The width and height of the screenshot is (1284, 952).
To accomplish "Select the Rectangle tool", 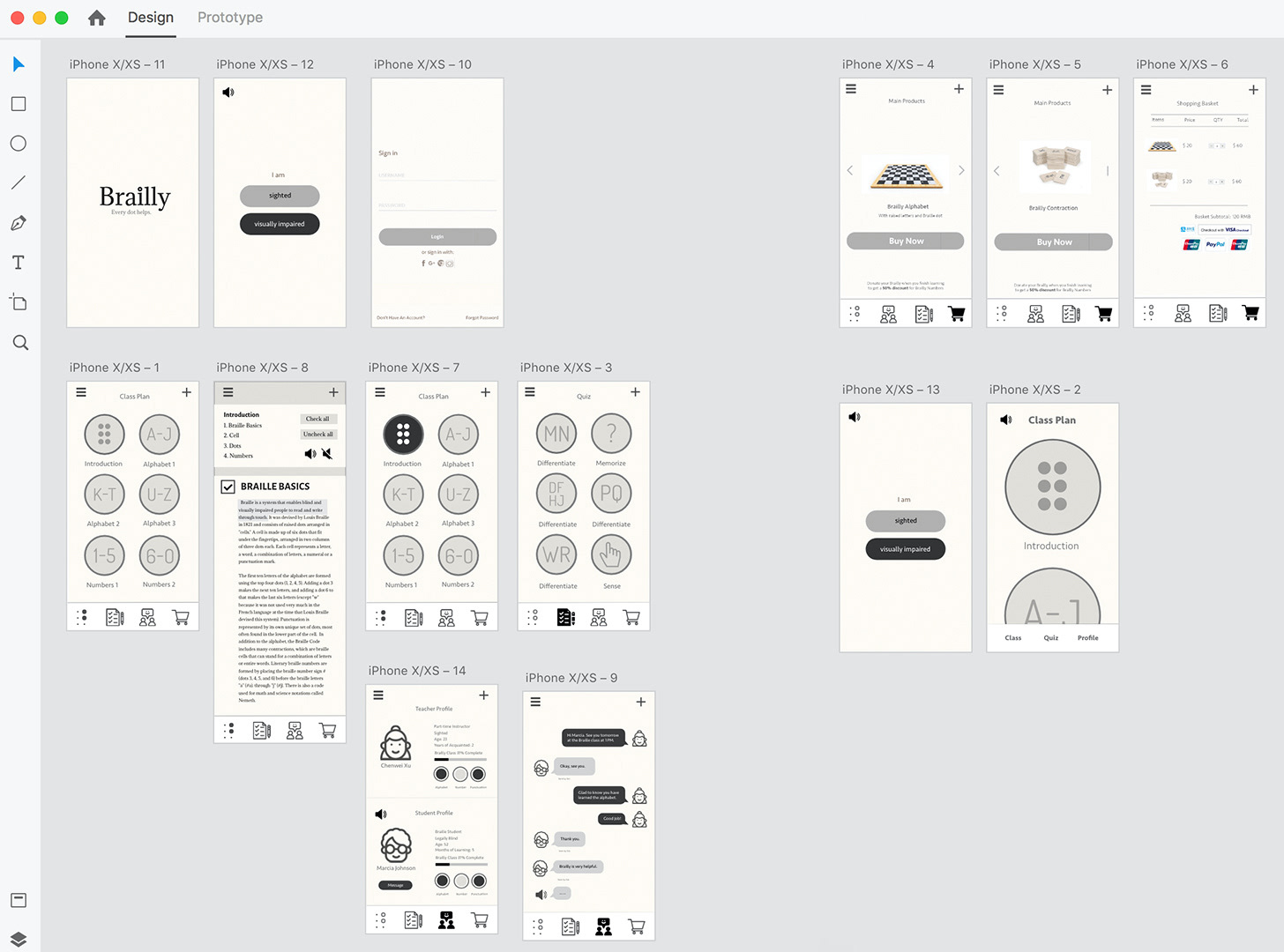I will (19, 104).
